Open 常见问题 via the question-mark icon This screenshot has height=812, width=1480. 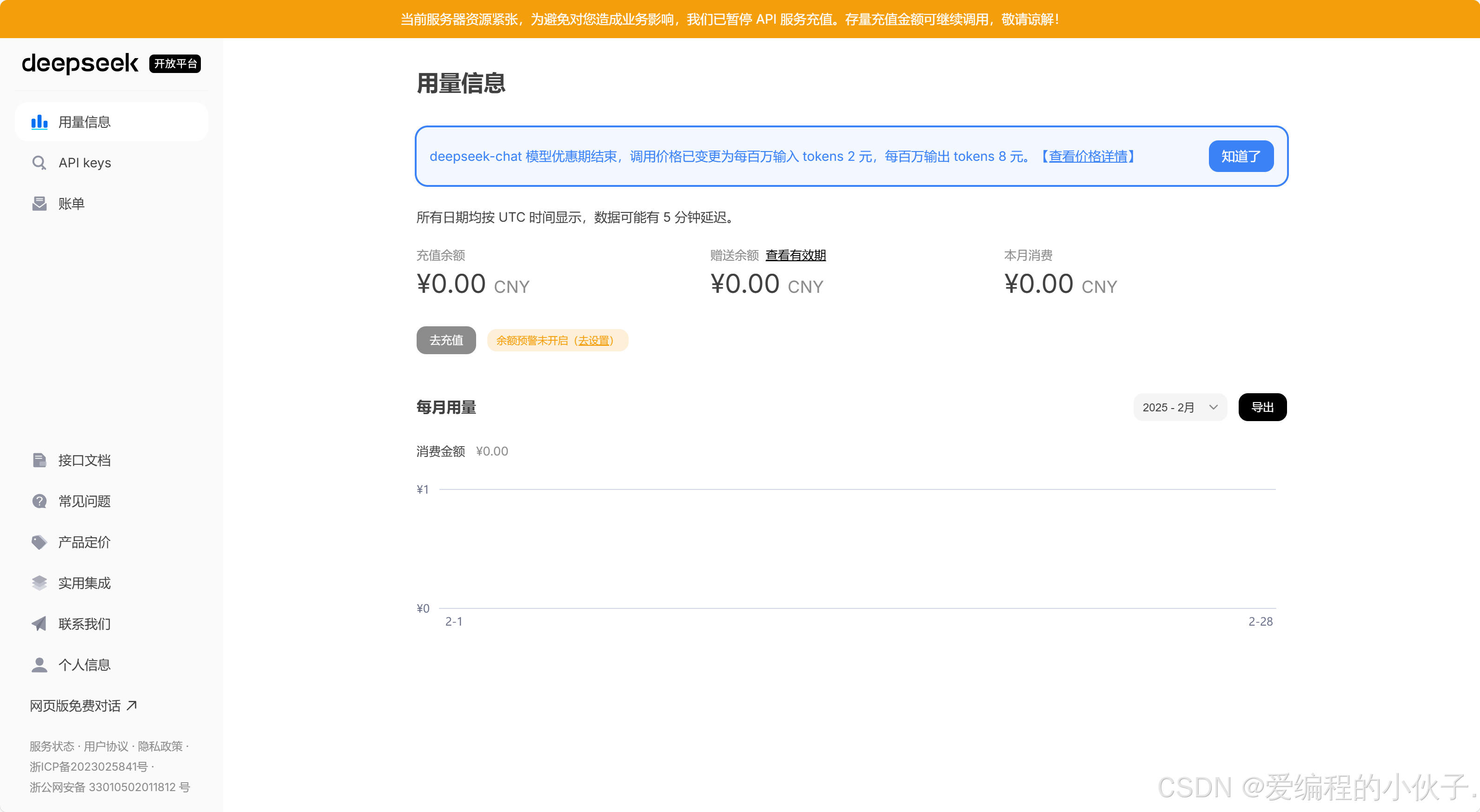(39, 501)
